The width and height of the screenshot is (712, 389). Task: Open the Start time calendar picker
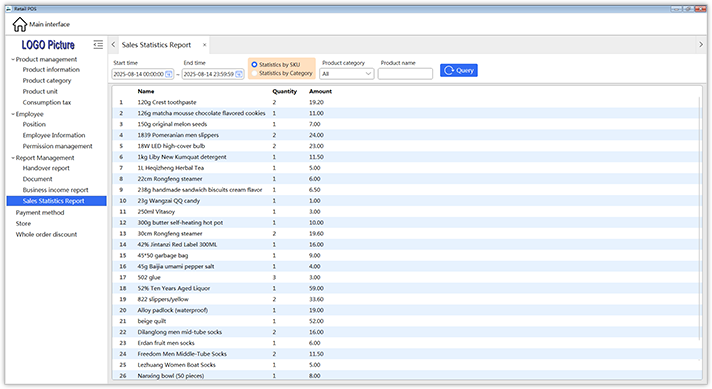click(168, 74)
